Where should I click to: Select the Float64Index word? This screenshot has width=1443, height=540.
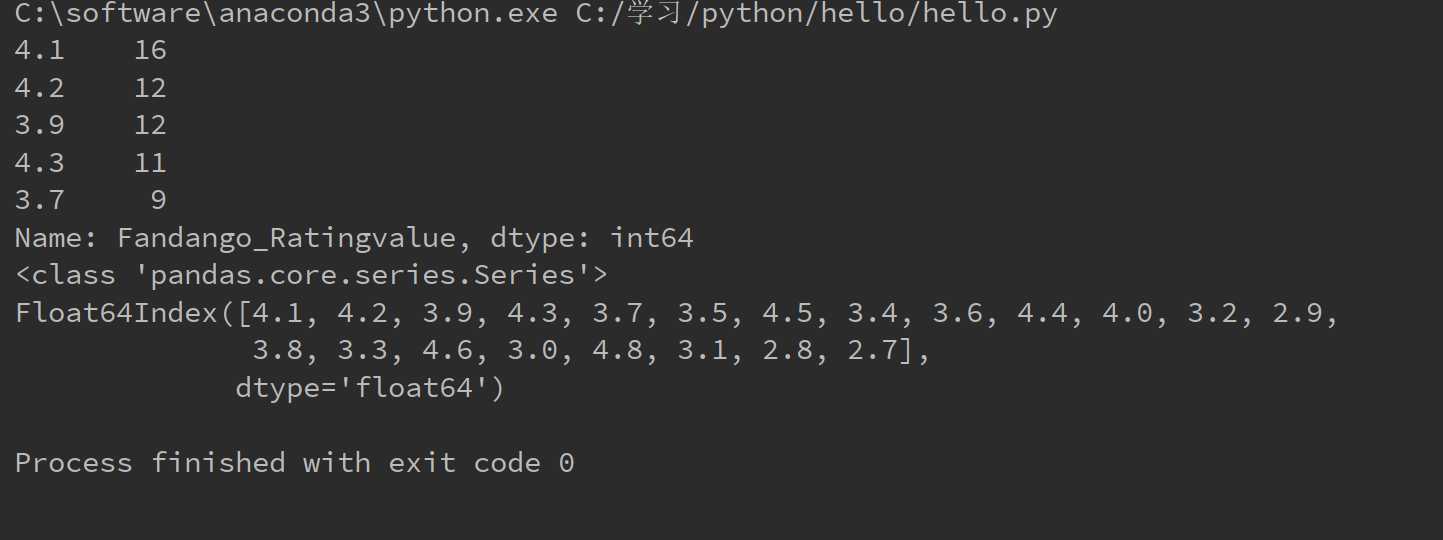pos(116,313)
